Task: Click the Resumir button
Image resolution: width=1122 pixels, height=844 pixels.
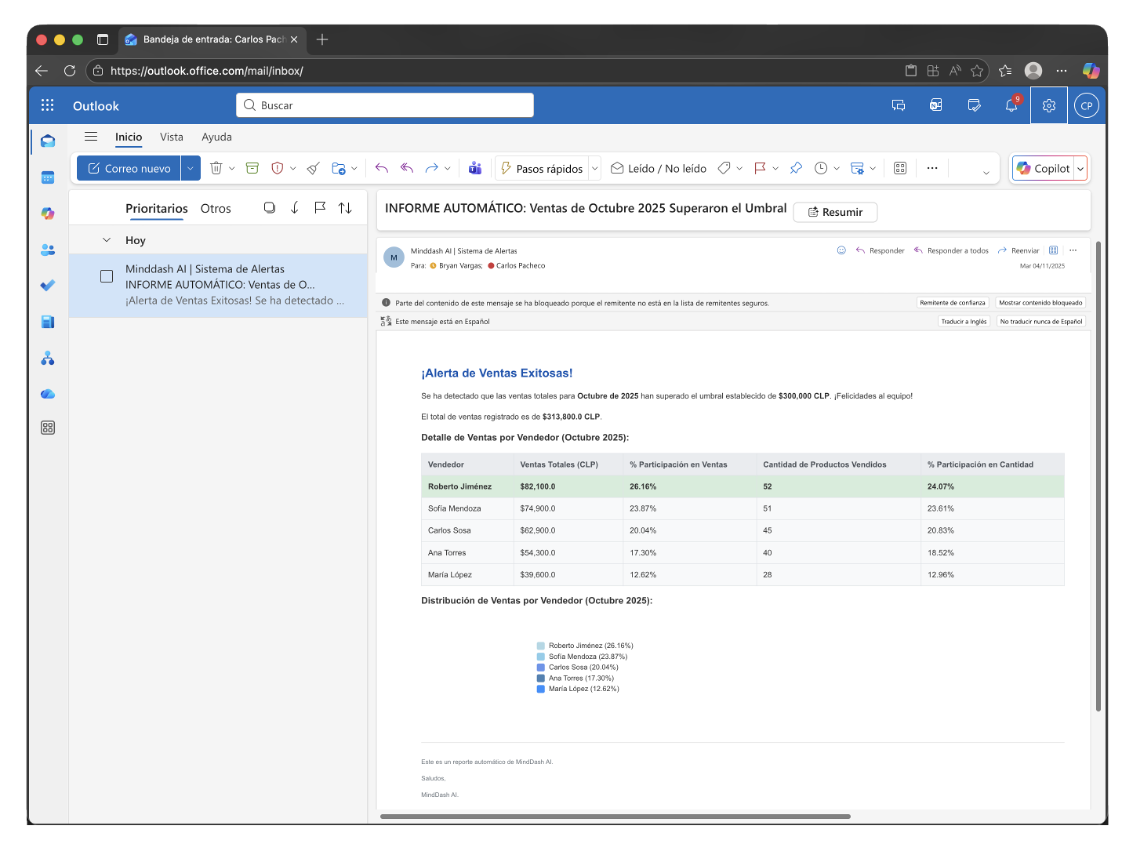Action: (x=835, y=212)
